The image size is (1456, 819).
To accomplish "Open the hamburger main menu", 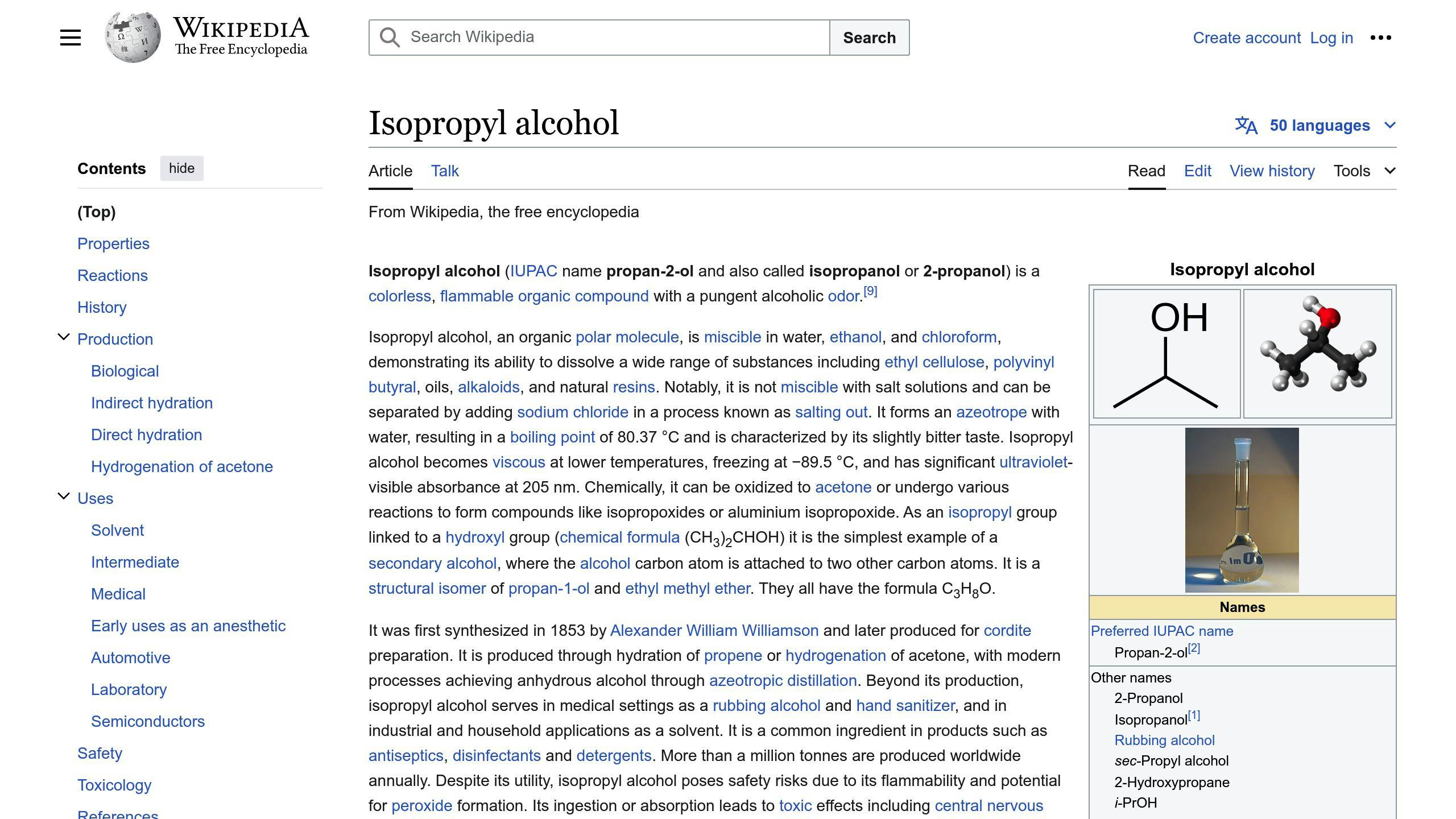I will click(71, 38).
